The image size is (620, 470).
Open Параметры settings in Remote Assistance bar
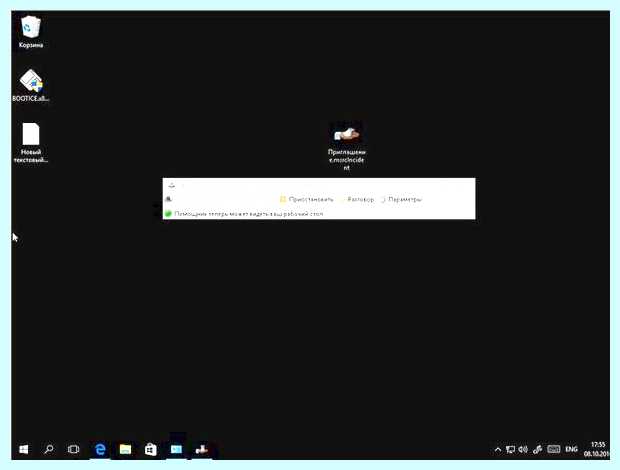(x=402, y=199)
